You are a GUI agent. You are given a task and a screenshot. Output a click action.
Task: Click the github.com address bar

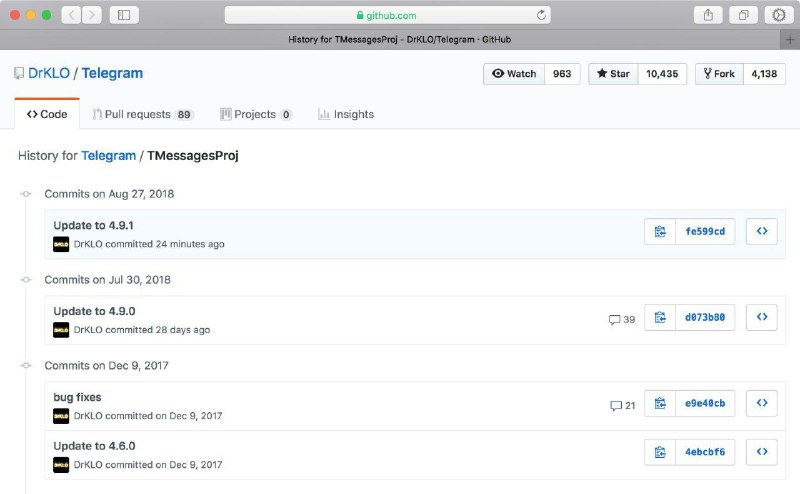tap(387, 15)
